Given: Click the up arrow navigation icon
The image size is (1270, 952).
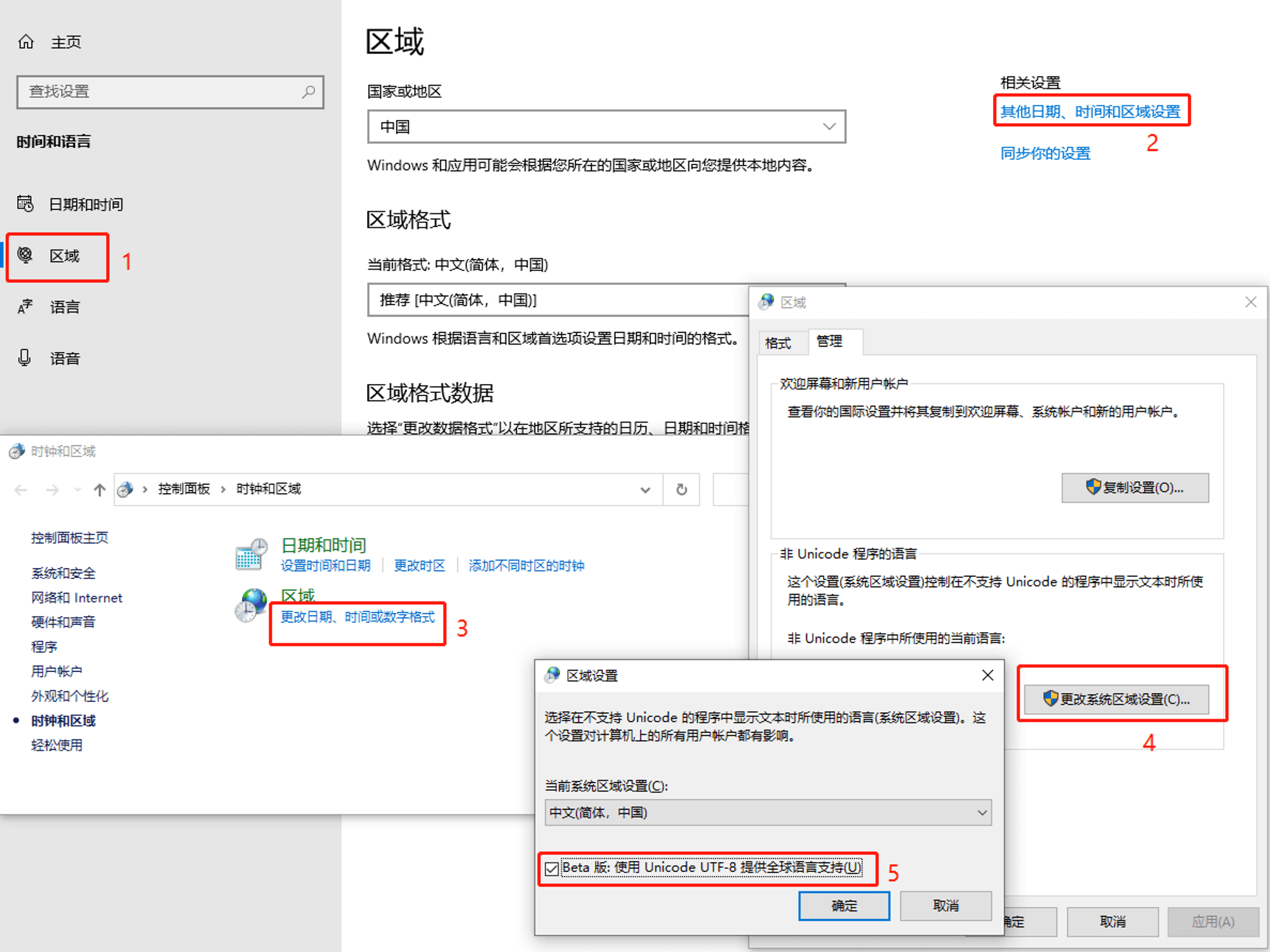Looking at the screenshot, I should 99,489.
